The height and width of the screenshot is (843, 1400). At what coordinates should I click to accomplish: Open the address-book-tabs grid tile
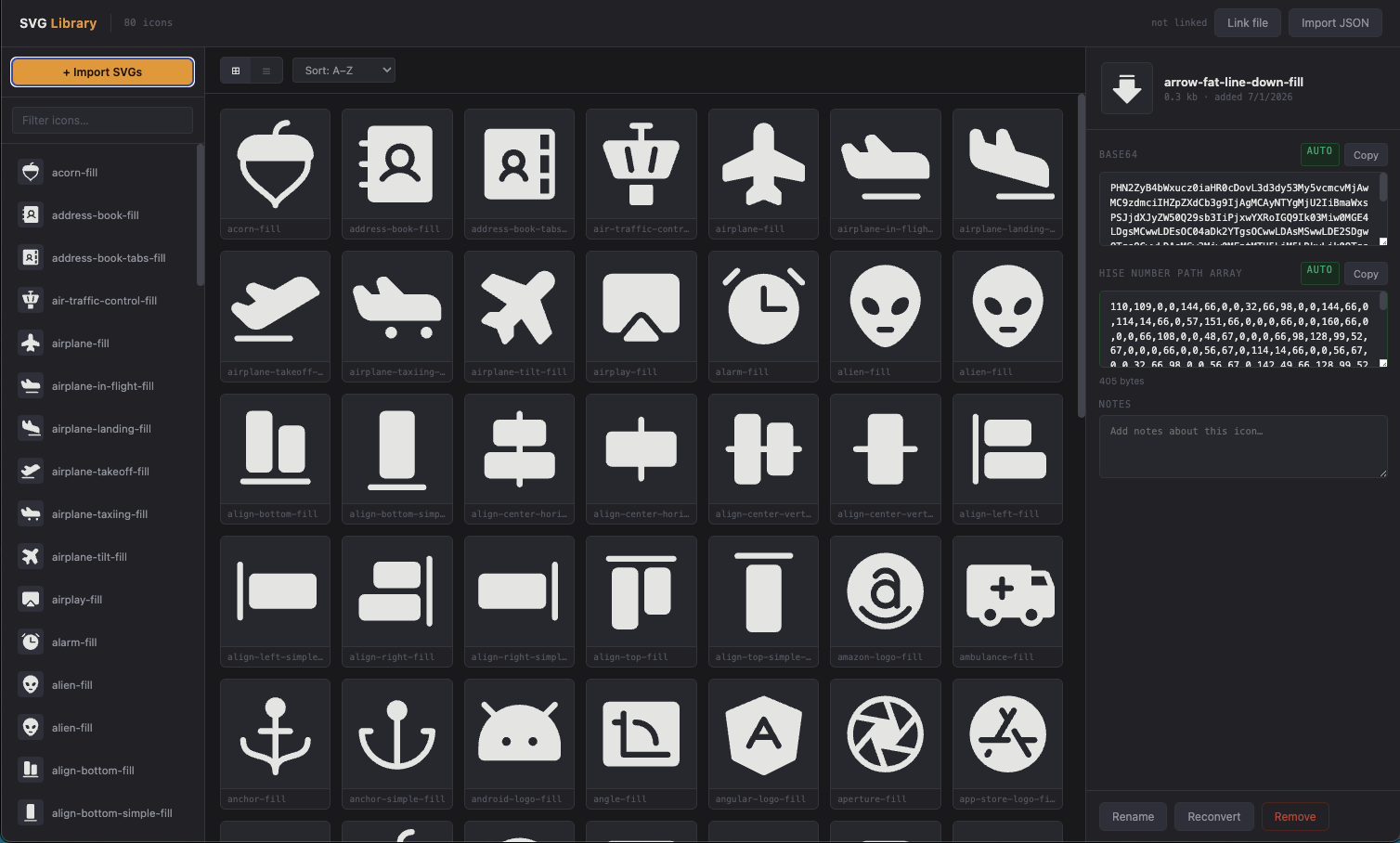point(519,174)
